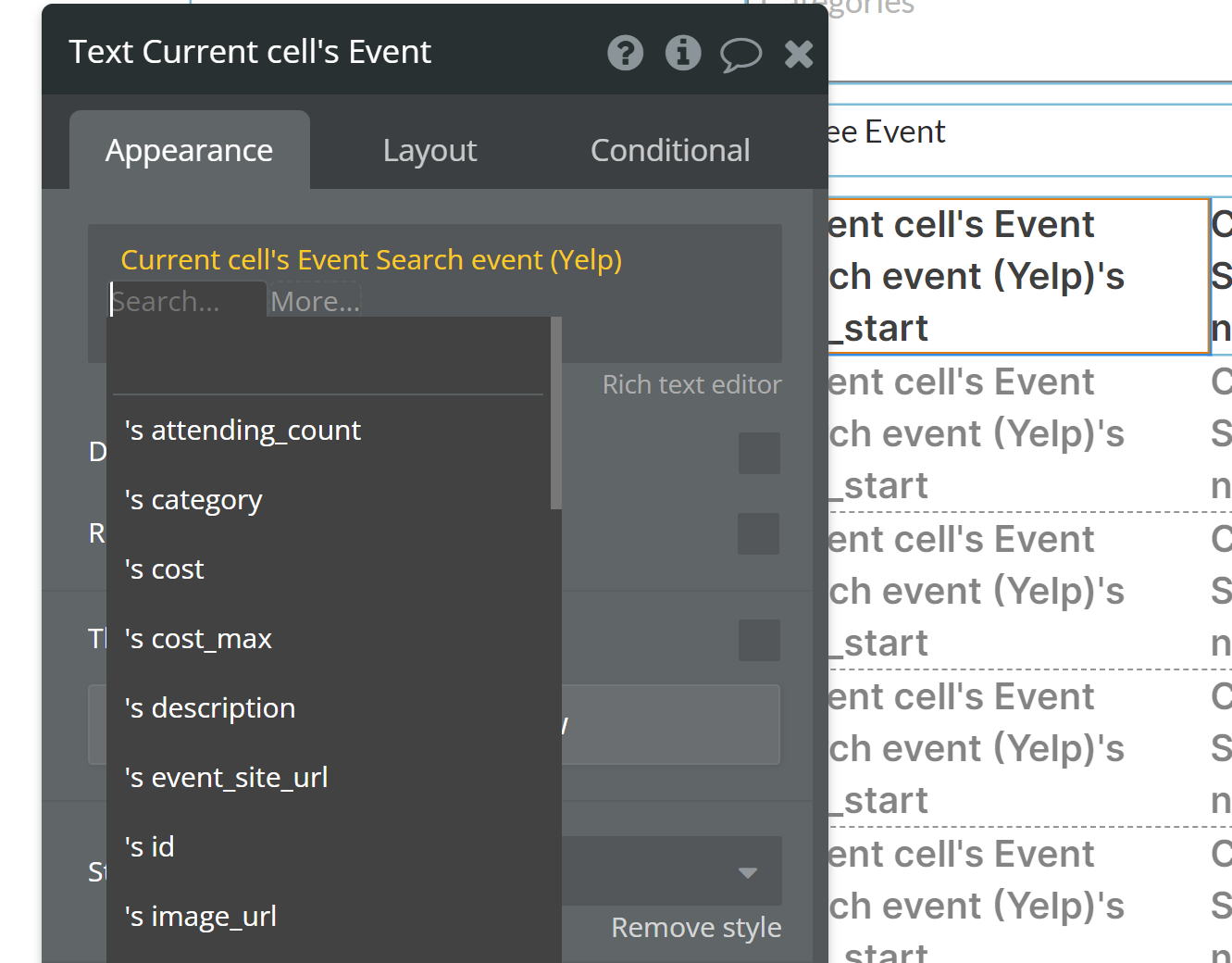This screenshot has width=1232, height=963.
Task: Click Remove style link
Action: tap(696, 927)
